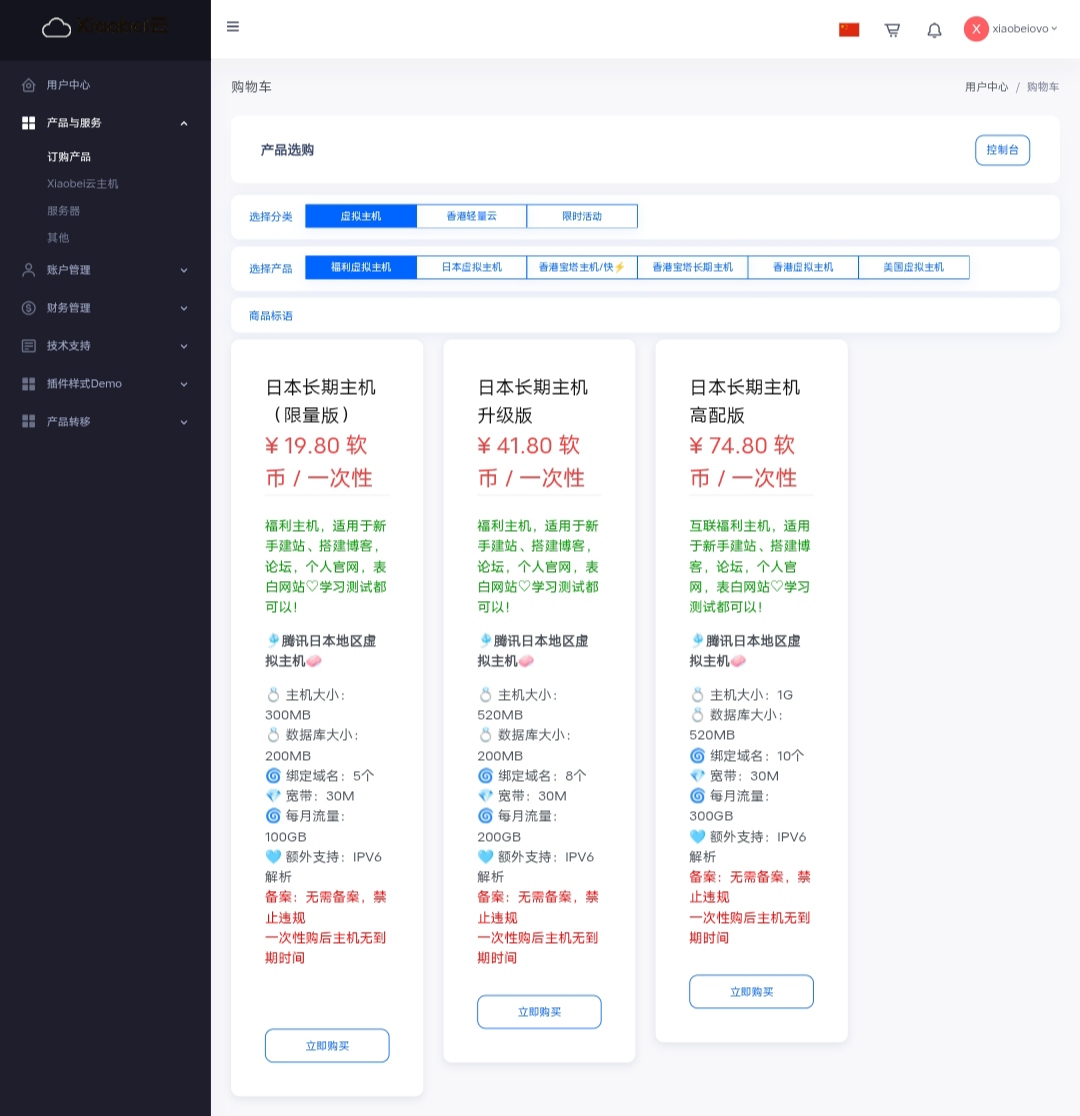
Task: Select the 限时活动 category tab
Action: (582, 216)
